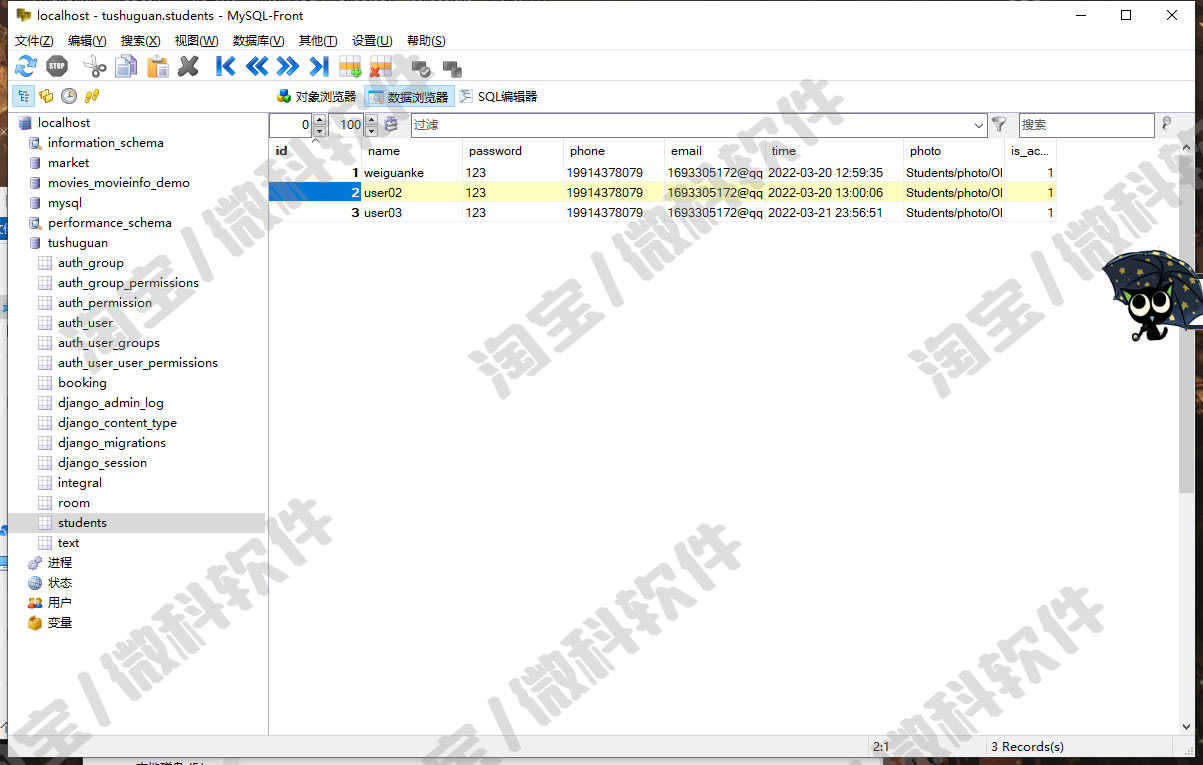1203x765 pixels.
Task: Delete with the black X icon
Action: pos(188,67)
